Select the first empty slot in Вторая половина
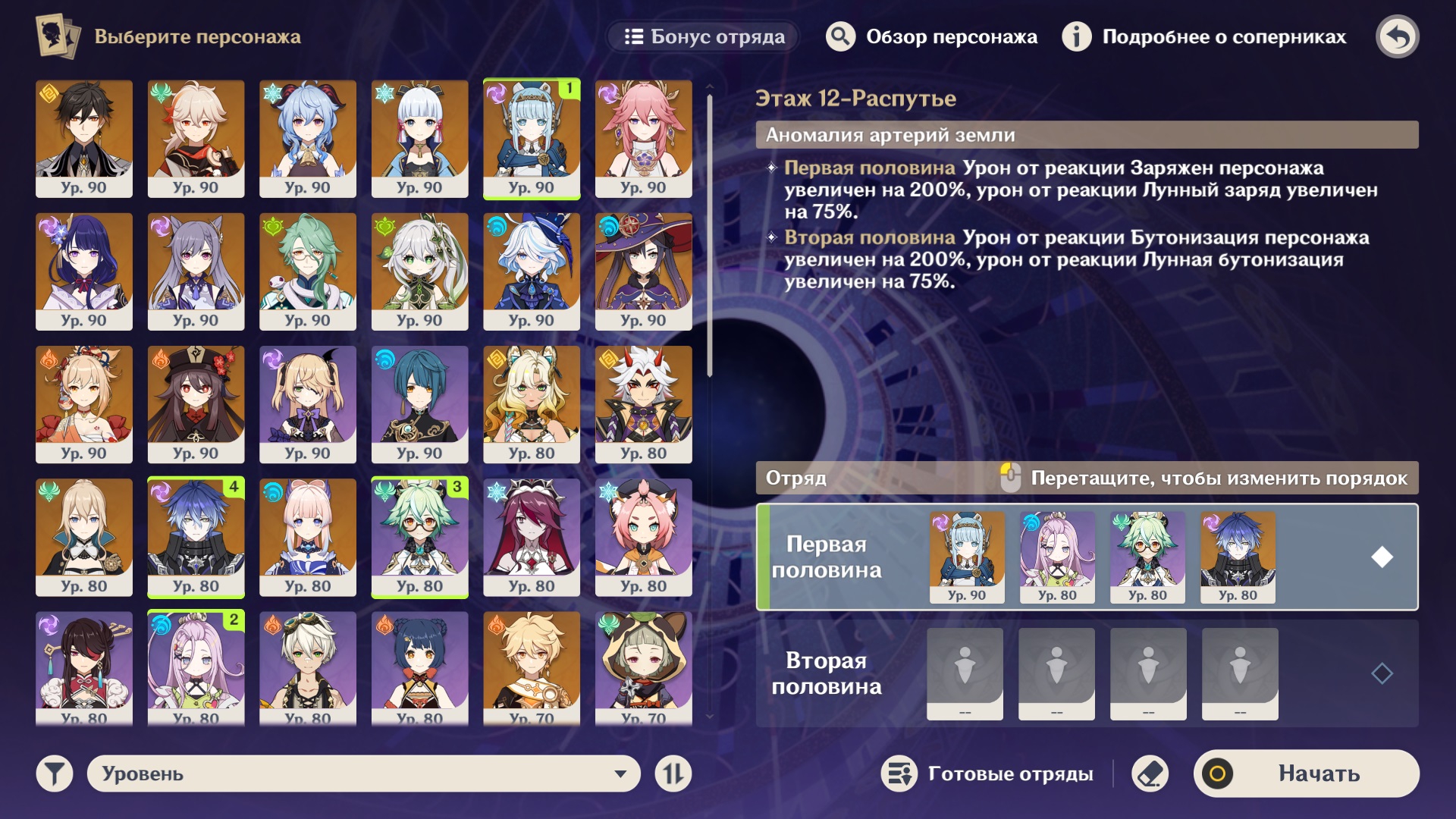Screen dimensions: 1456x819 click(x=965, y=673)
